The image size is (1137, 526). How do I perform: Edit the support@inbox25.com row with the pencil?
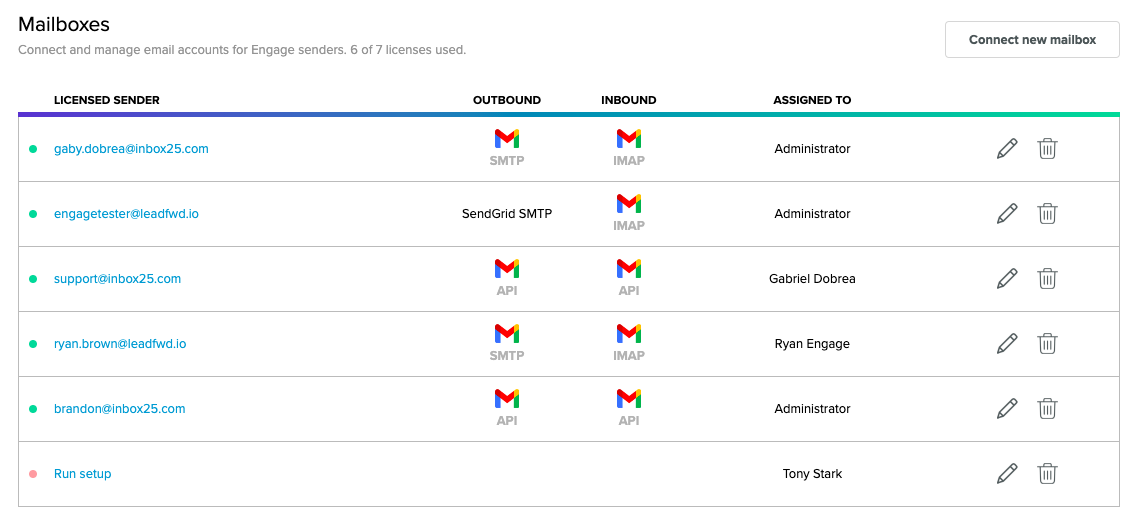1006,279
